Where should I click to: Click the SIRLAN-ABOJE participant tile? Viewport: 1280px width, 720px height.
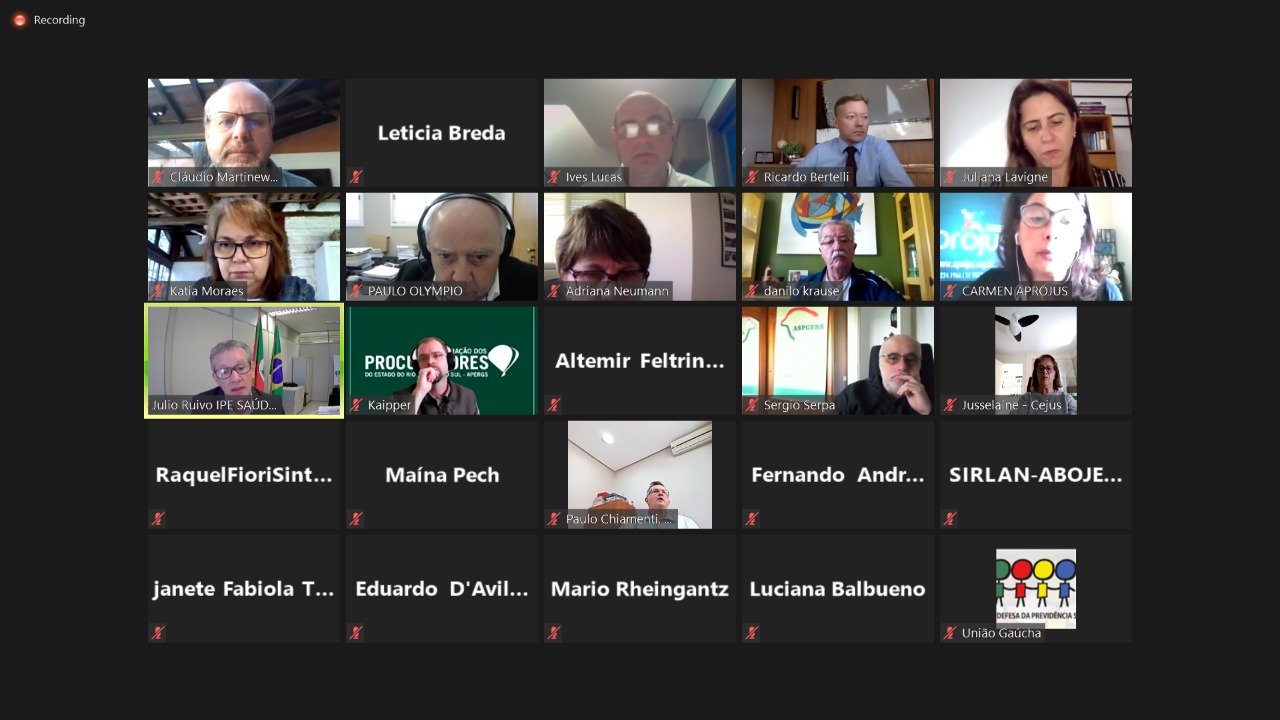pos(1036,475)
